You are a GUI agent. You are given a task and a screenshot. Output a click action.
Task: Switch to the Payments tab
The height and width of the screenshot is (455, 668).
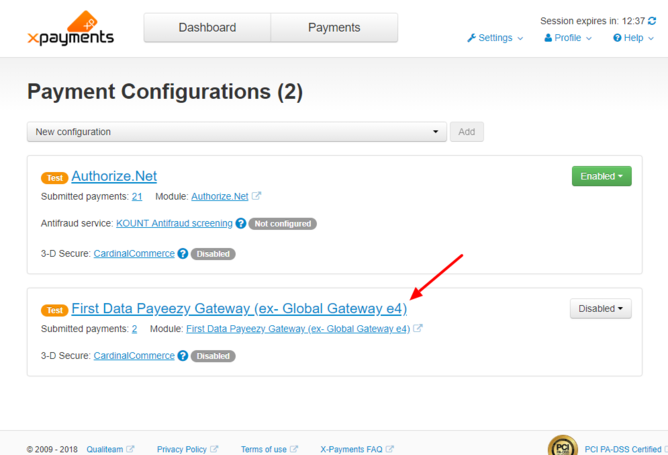(x=334, y=27)
